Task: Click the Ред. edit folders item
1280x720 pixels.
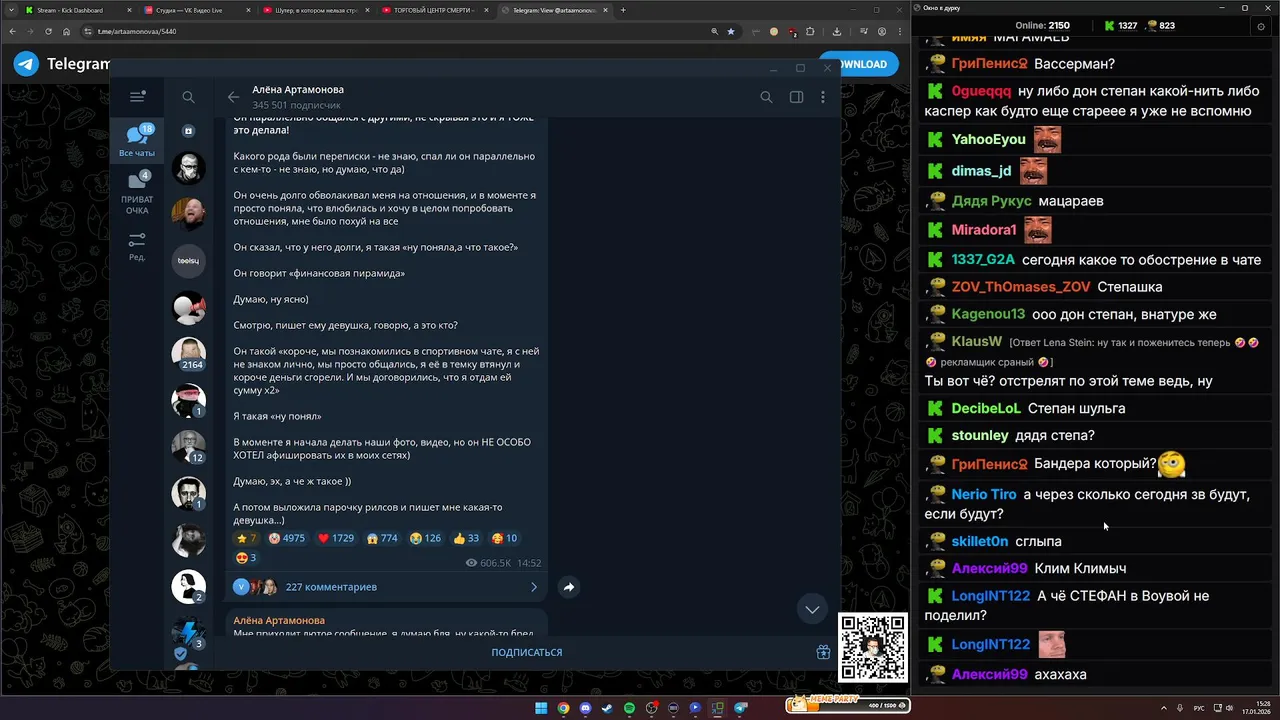Action: (137, 246)
